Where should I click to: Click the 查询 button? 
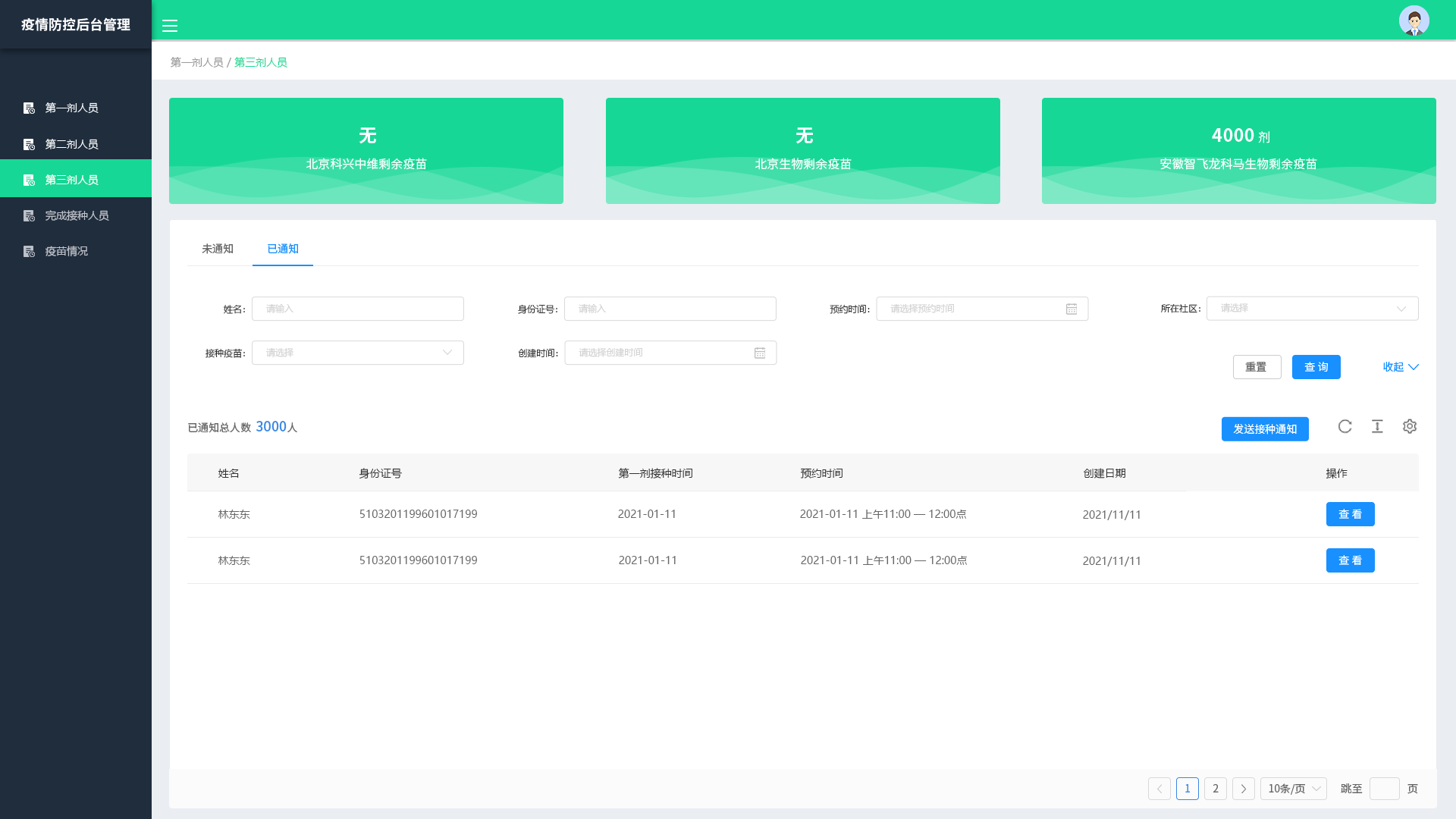click(1316, 367)
